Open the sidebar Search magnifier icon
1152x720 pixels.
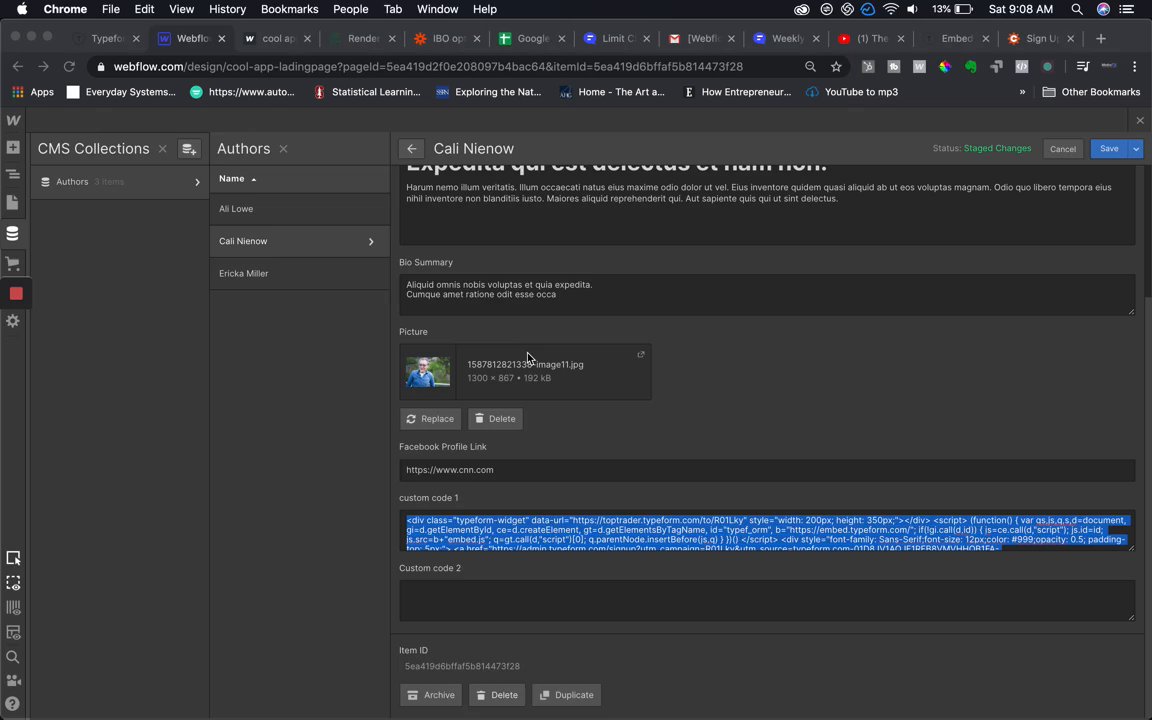pos(12,657)
